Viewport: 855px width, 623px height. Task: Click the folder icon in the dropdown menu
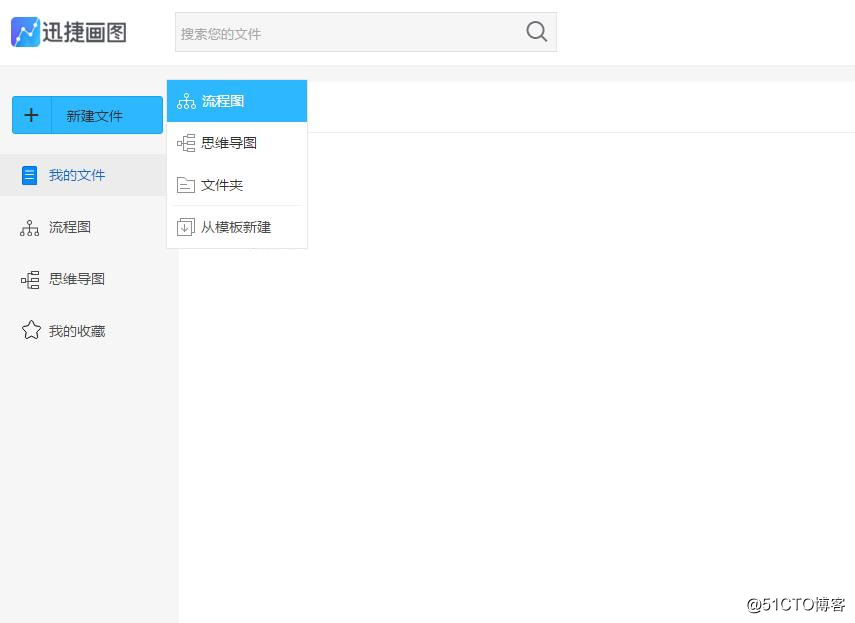click(x=186, y=185)
